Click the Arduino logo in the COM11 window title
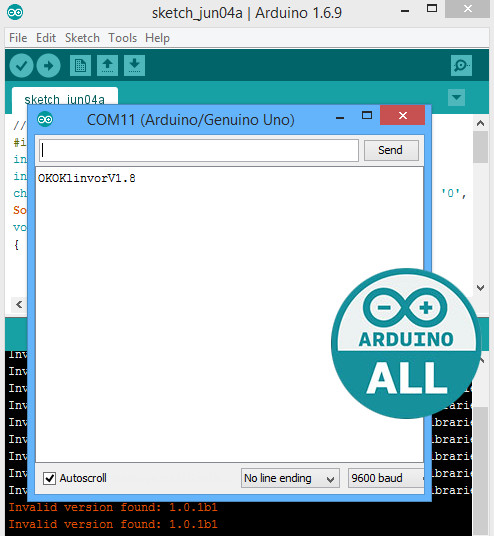 pos(45,119)
